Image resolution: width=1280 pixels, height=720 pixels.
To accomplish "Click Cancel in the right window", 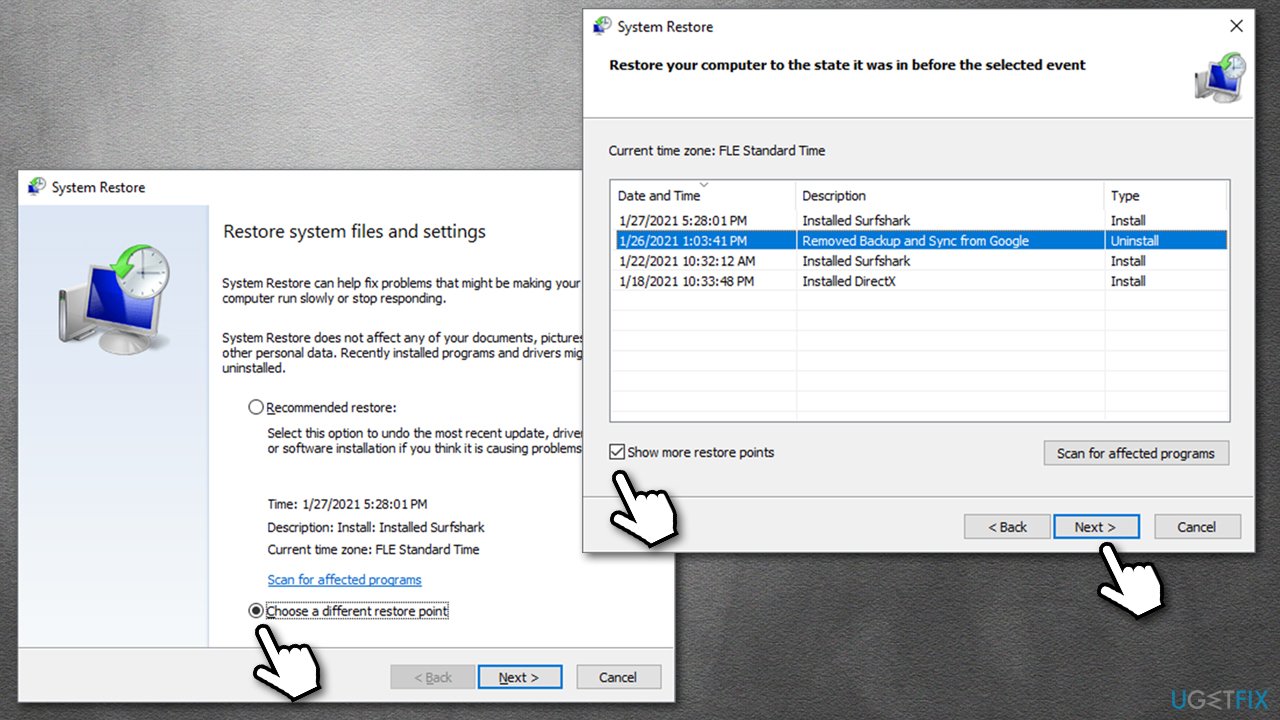I will (x=1197, y=526).
